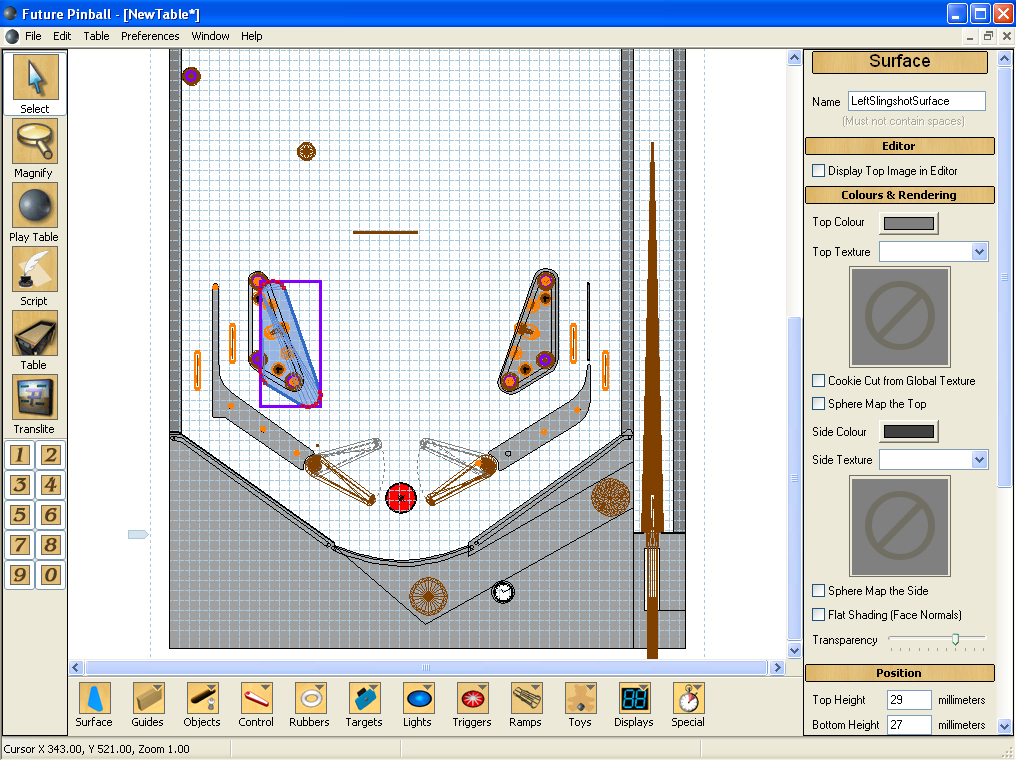Open the Targets tool group
The width and height of the screenshot is (1016, 760).
[364, 705]
